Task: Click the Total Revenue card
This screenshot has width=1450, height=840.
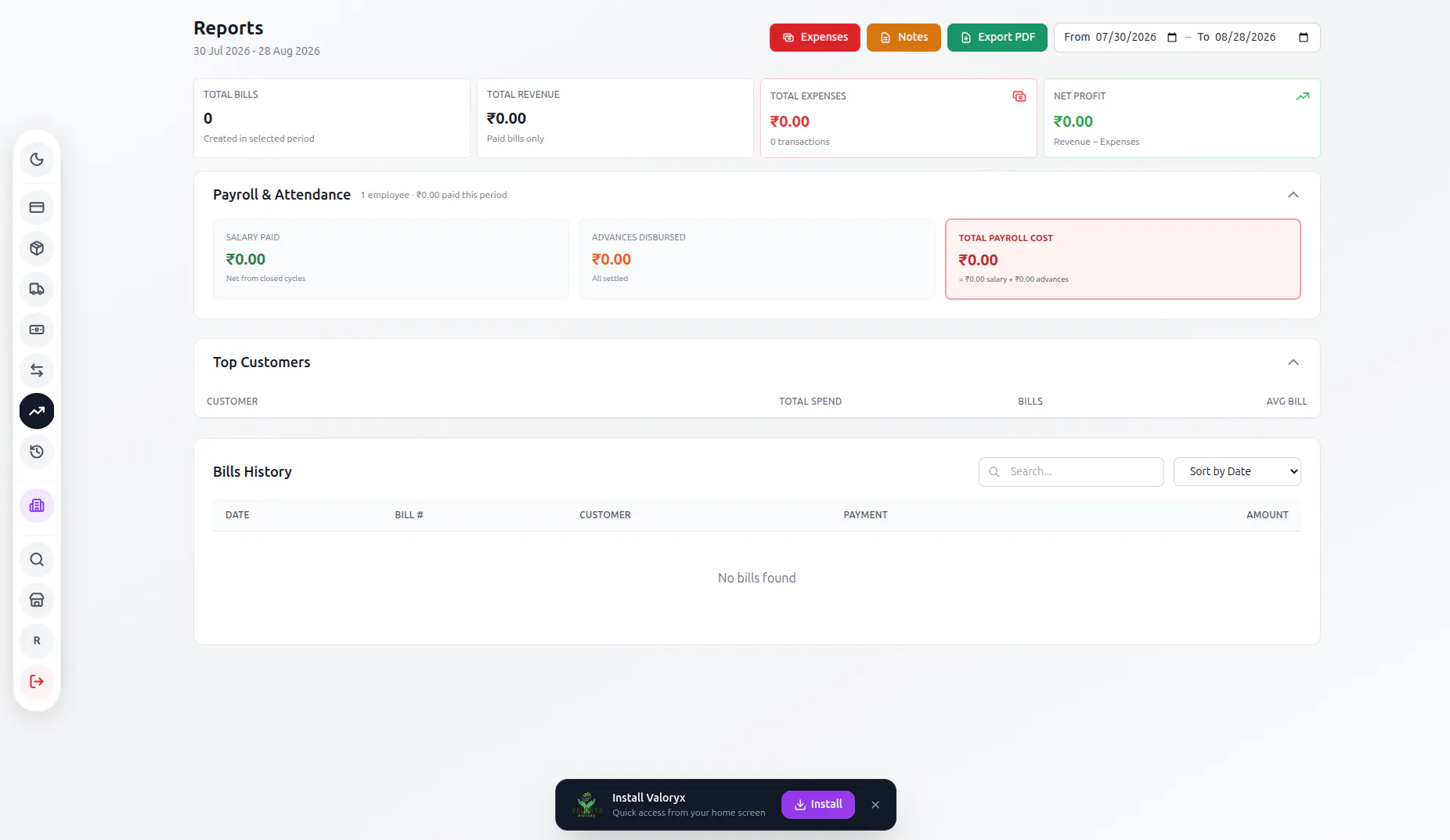Action: [615, 118]
